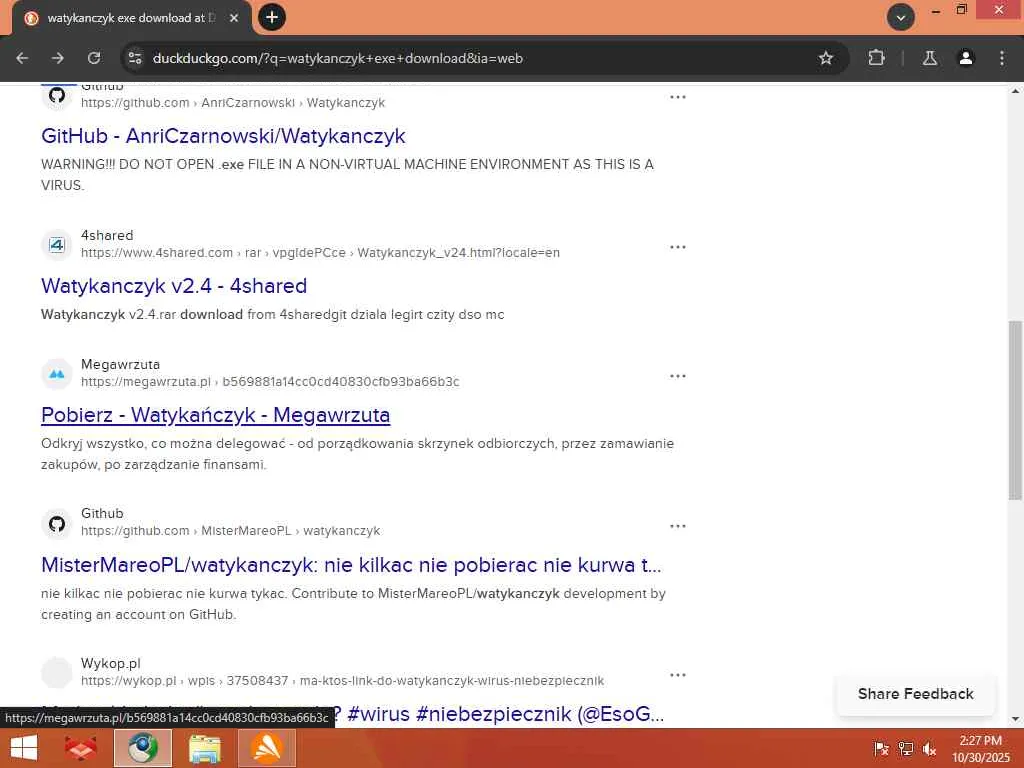
Task: Open more options for 4shared result
Action: (x=678, y=247)
